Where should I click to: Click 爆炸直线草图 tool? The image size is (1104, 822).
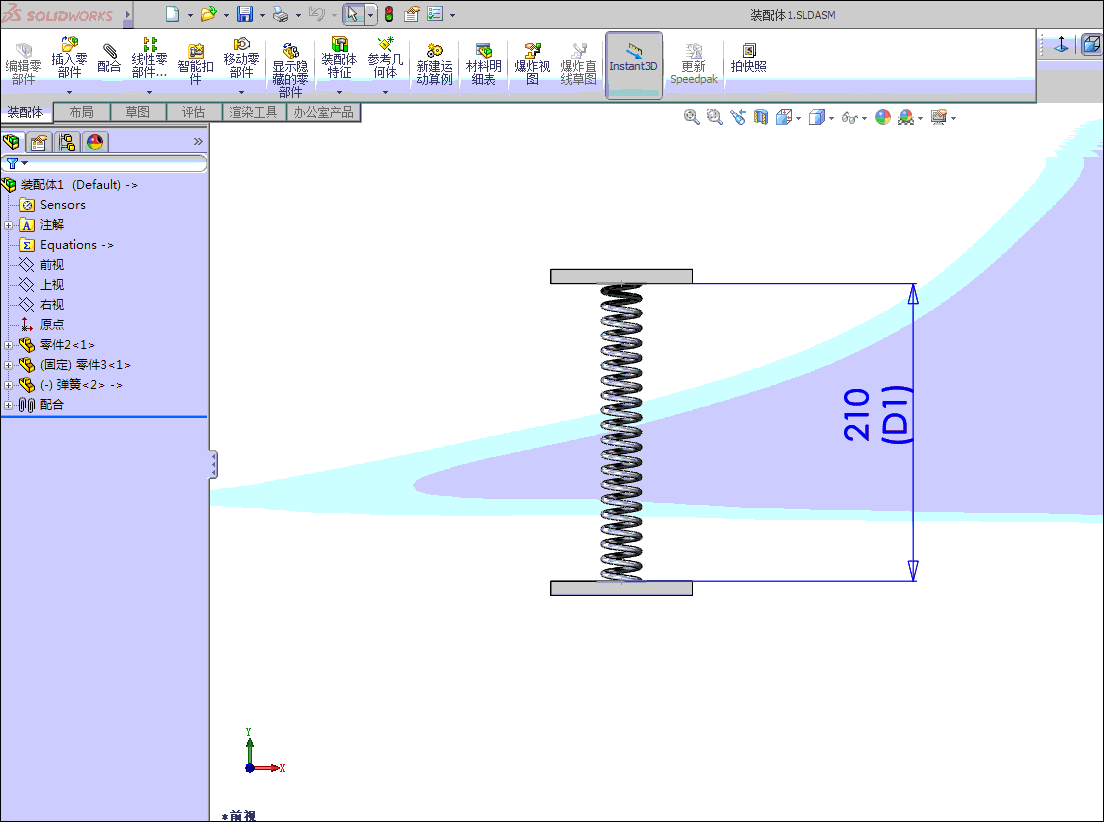(x=578, y=64)
